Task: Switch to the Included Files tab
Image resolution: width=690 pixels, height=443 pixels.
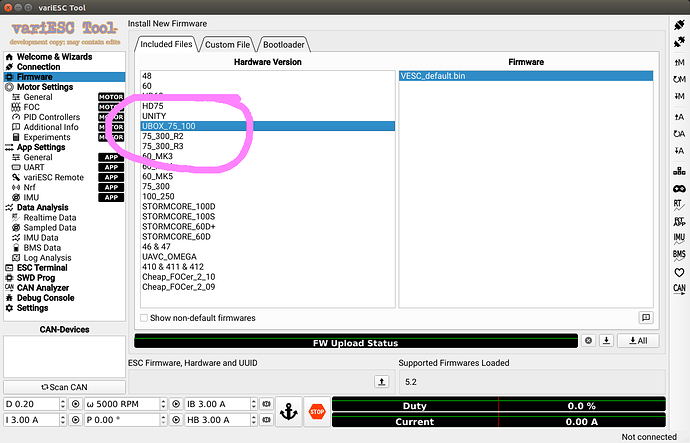Action: click(x=166, y=44)
